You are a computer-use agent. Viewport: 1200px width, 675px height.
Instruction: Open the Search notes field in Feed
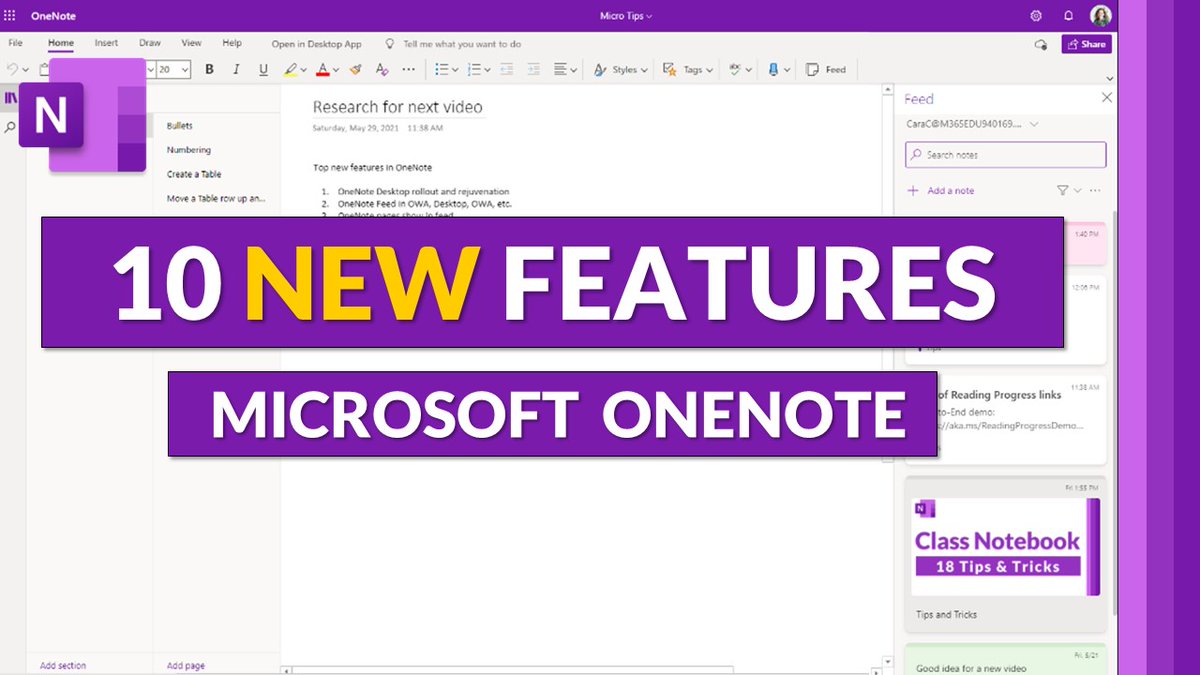1004,154
